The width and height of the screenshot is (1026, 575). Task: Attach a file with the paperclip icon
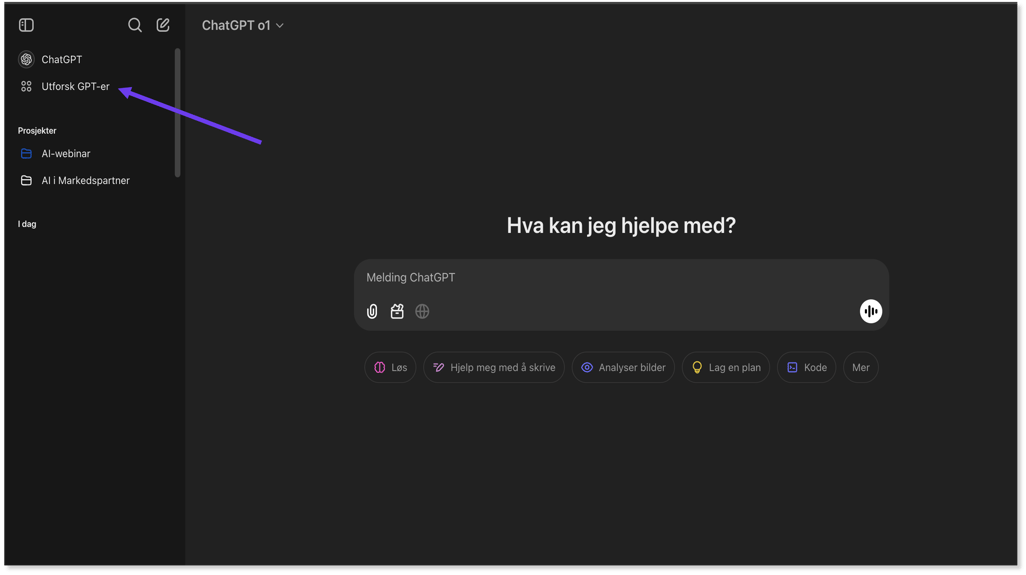tap(372, 311)
